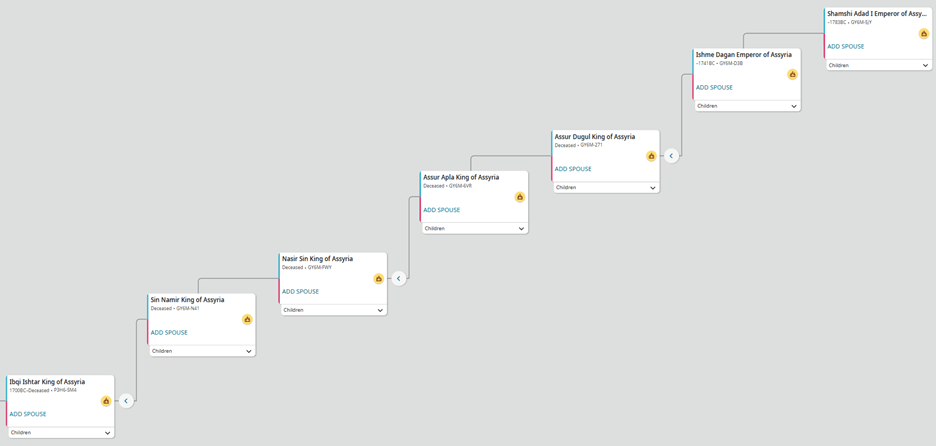The width and height of the screenshot is (936, 446).
Task: Open Sin Namir King of Assyria name
Action: point(187,299)
